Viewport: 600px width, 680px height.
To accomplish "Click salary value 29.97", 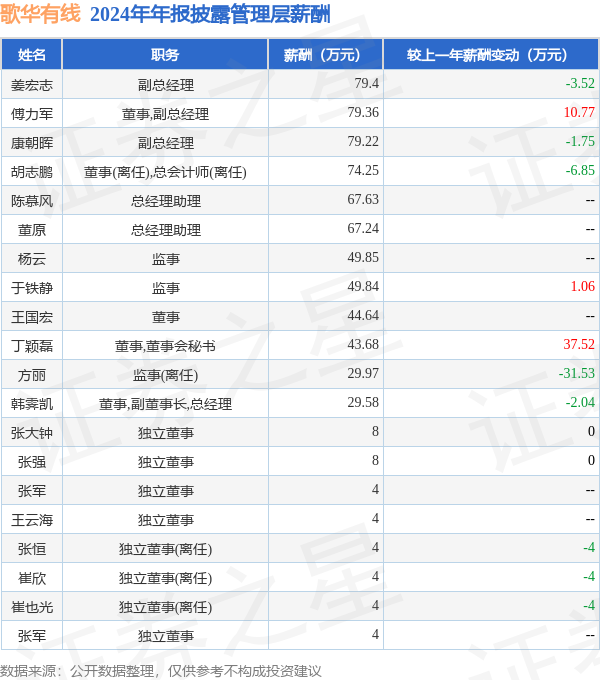I will [x=363, y=373].
